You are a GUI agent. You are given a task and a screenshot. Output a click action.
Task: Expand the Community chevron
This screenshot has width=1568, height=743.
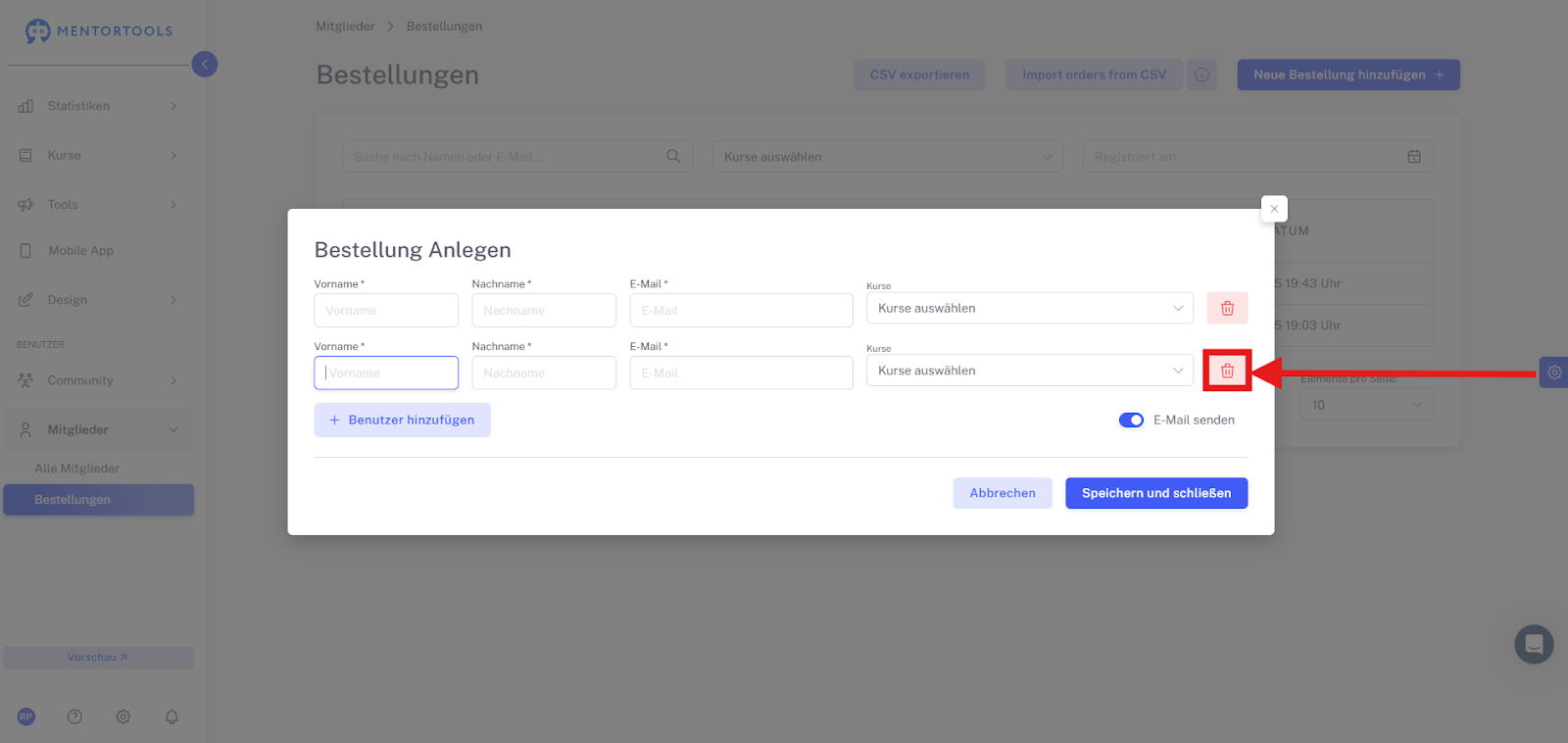pyautogui.click(x=173, y=380)
